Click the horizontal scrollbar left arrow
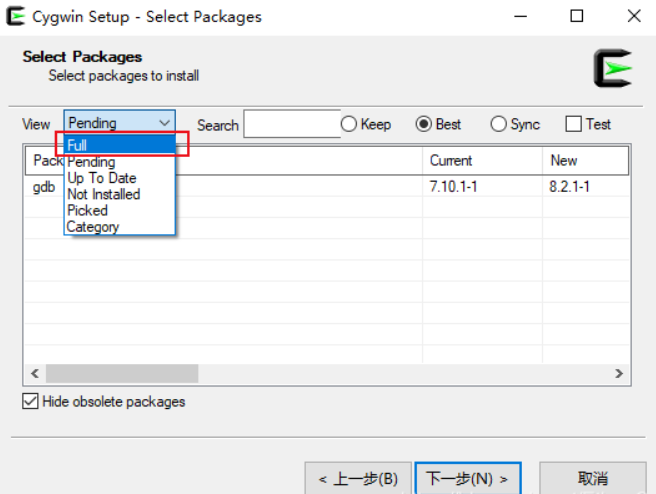 [x=35, y=374]
